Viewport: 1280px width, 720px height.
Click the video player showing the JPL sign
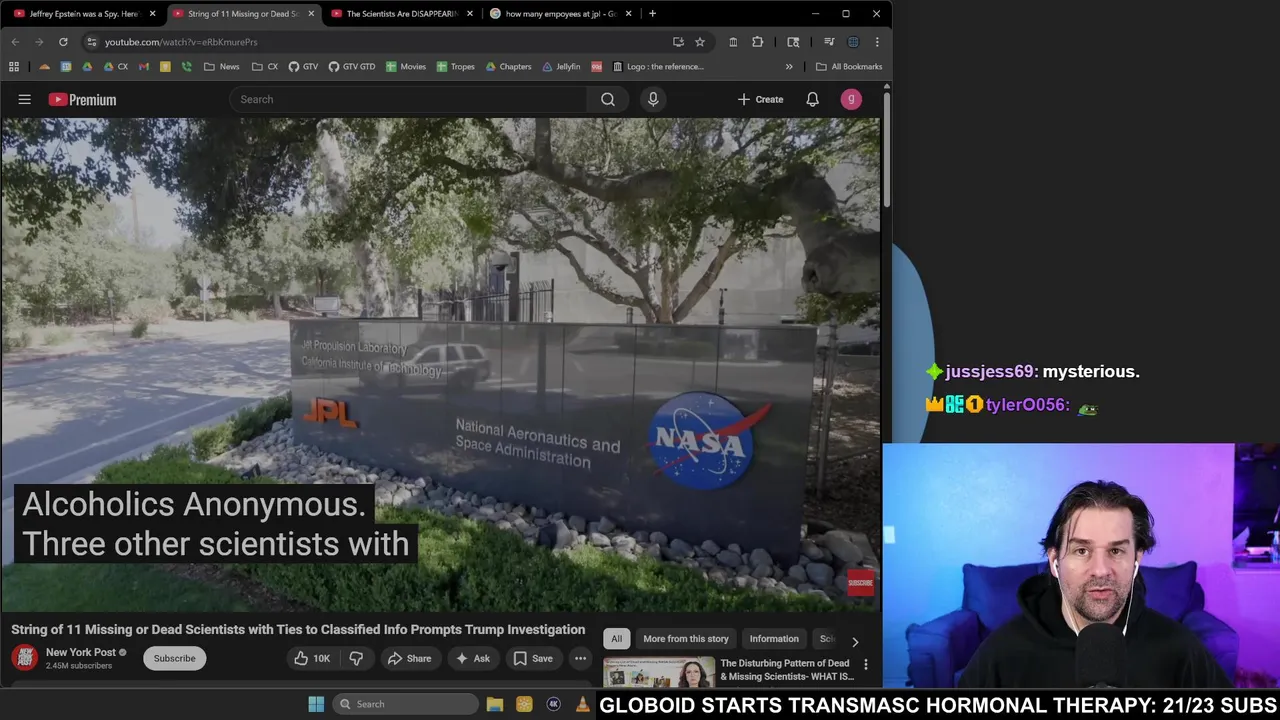tap(440, 365)
